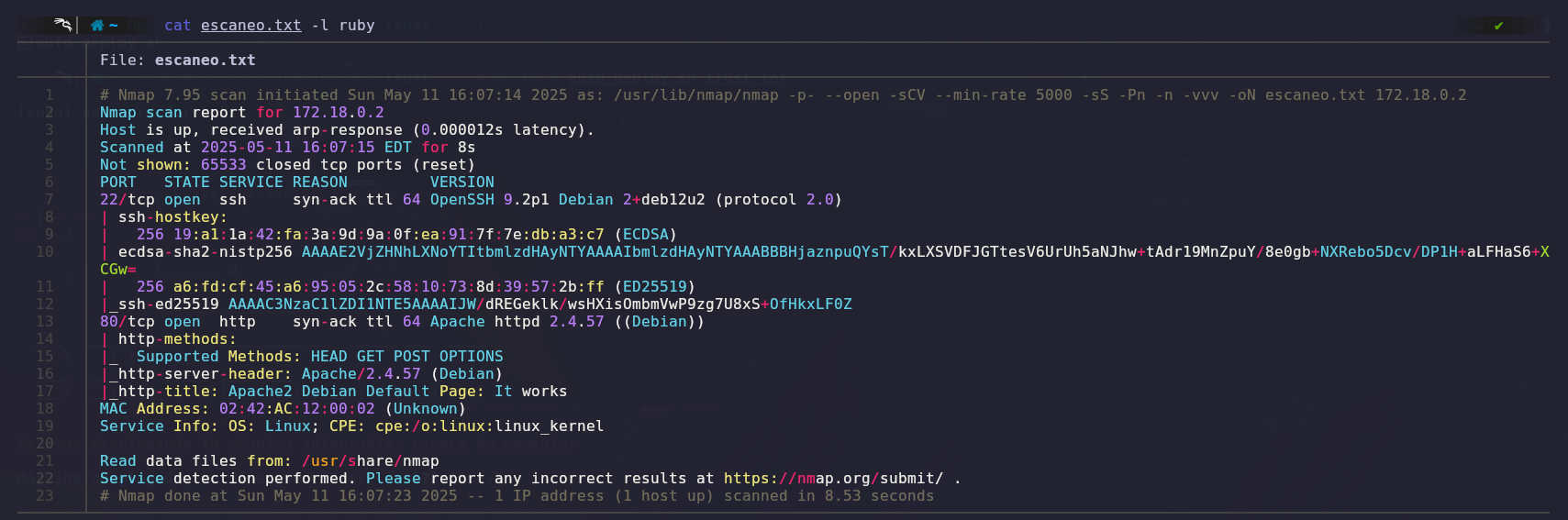Click the 'REASON' column header

pos(320,183)
